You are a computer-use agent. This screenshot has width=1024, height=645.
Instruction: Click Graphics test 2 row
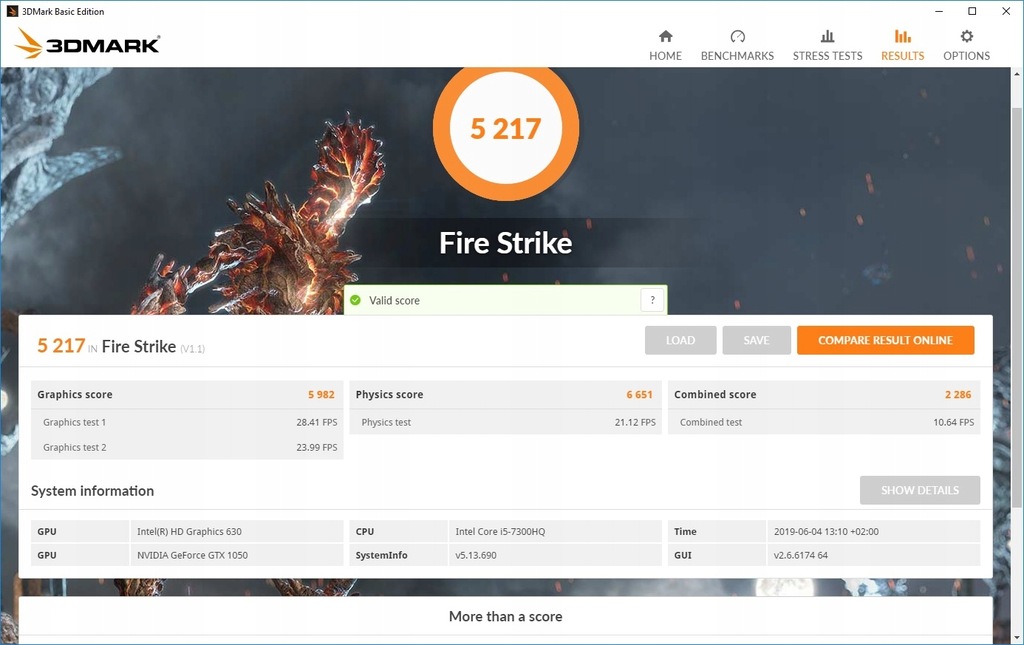point(187,447)
